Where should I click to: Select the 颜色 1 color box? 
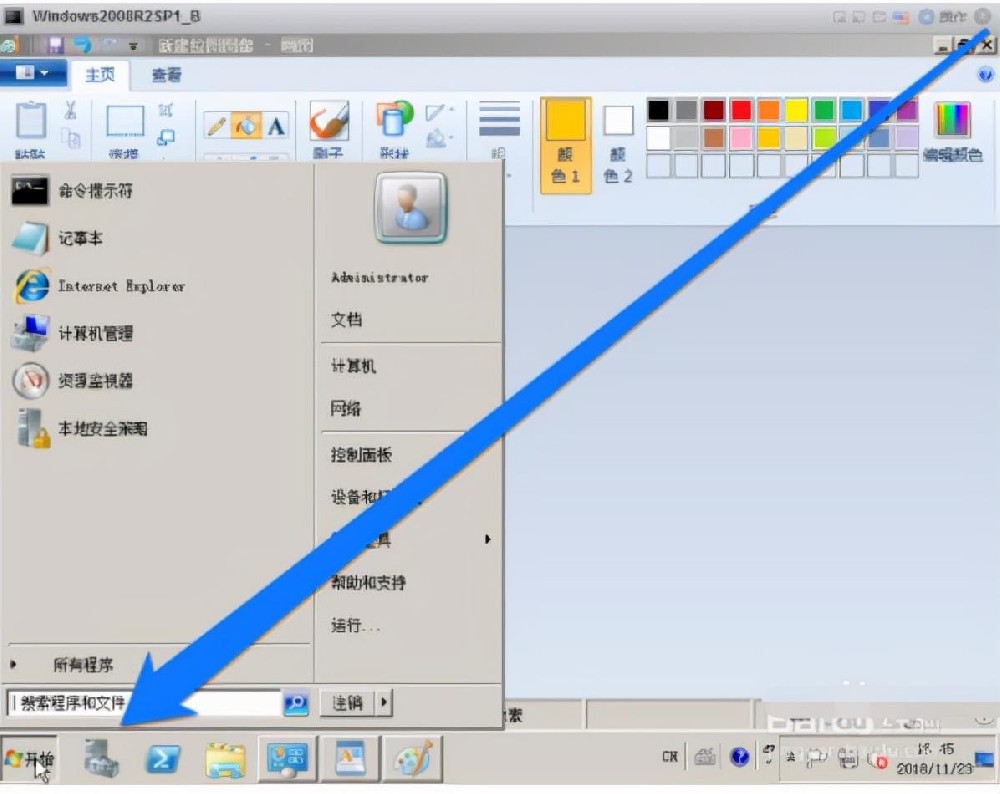coord(566,145)
